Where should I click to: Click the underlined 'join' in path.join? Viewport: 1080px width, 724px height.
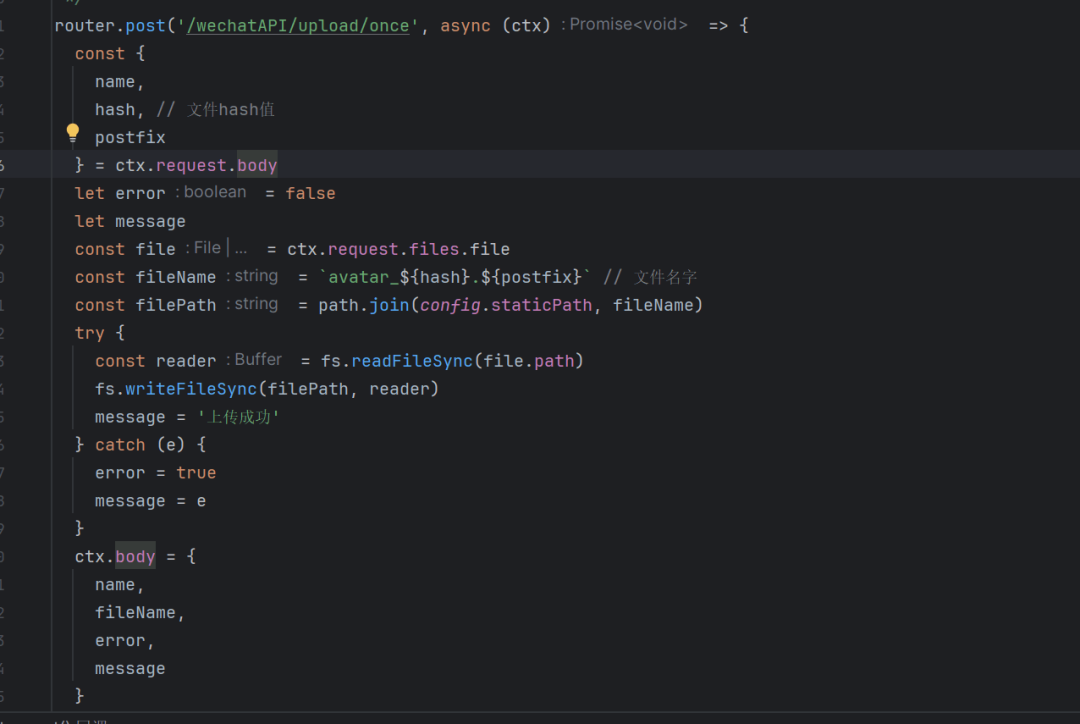pos(389,304)
